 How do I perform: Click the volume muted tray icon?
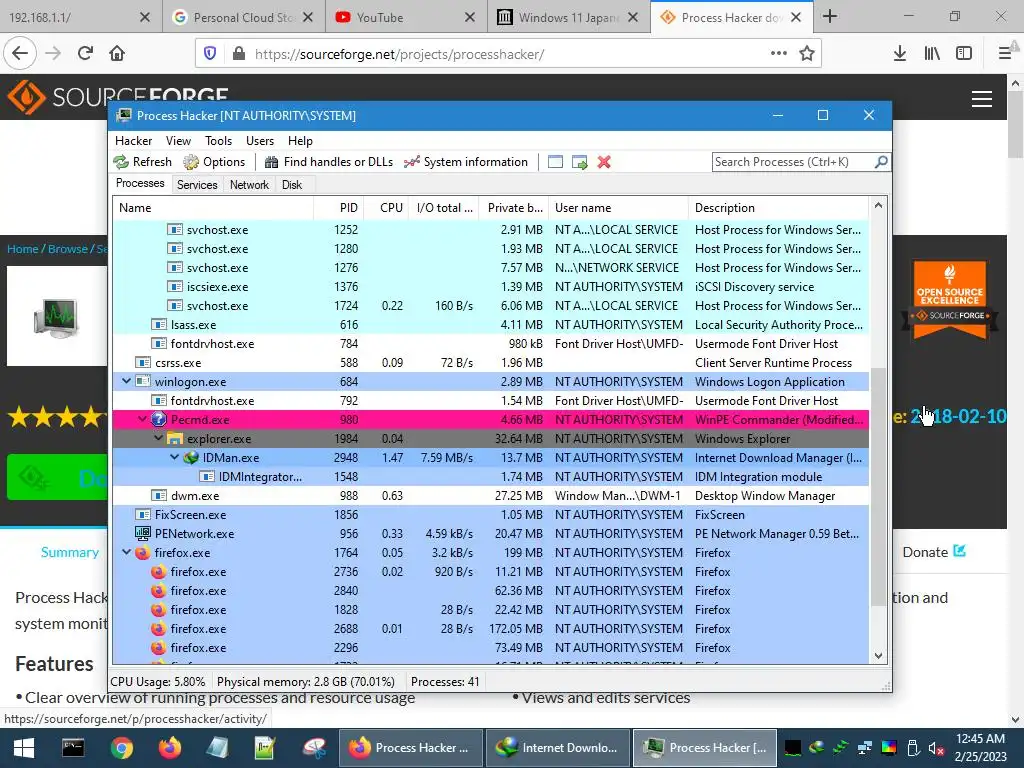935,748
